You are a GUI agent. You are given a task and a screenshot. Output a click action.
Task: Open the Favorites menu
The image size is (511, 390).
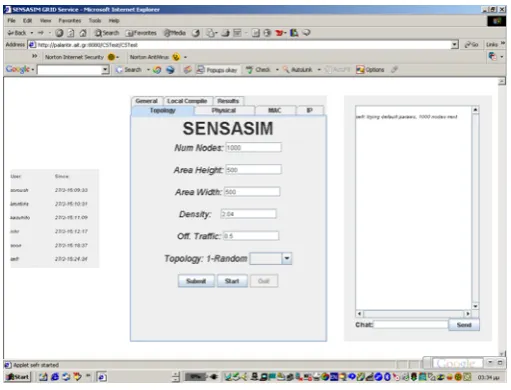coord(70,21)
